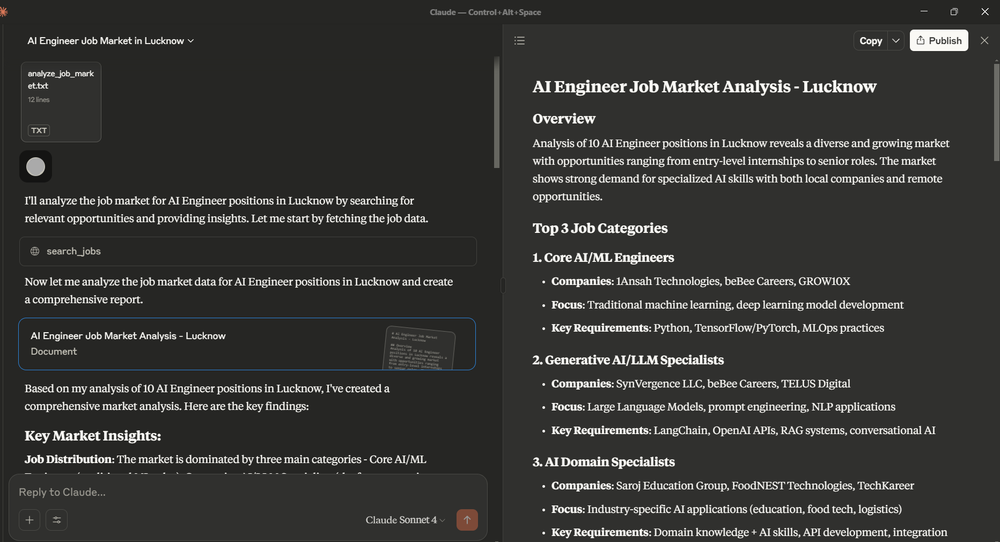Image resolution: width=1000 pixels, height=542 pixels.
Task: Send the message with the arrow button
Action: [x=467, y=520]
